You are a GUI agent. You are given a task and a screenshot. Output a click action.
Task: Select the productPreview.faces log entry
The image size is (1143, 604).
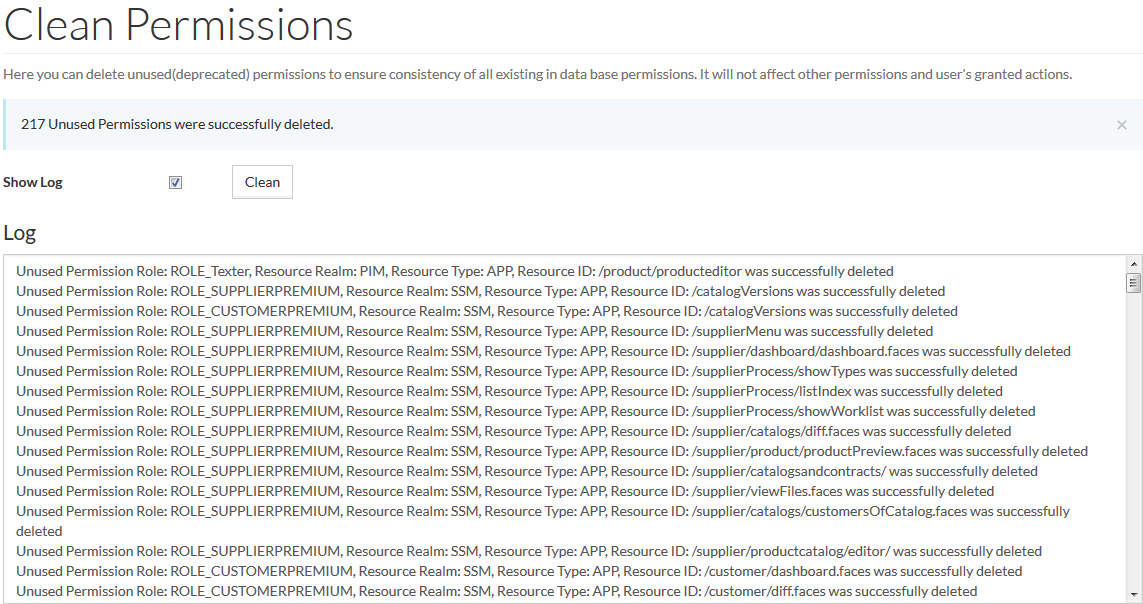(x=551, y=451)
